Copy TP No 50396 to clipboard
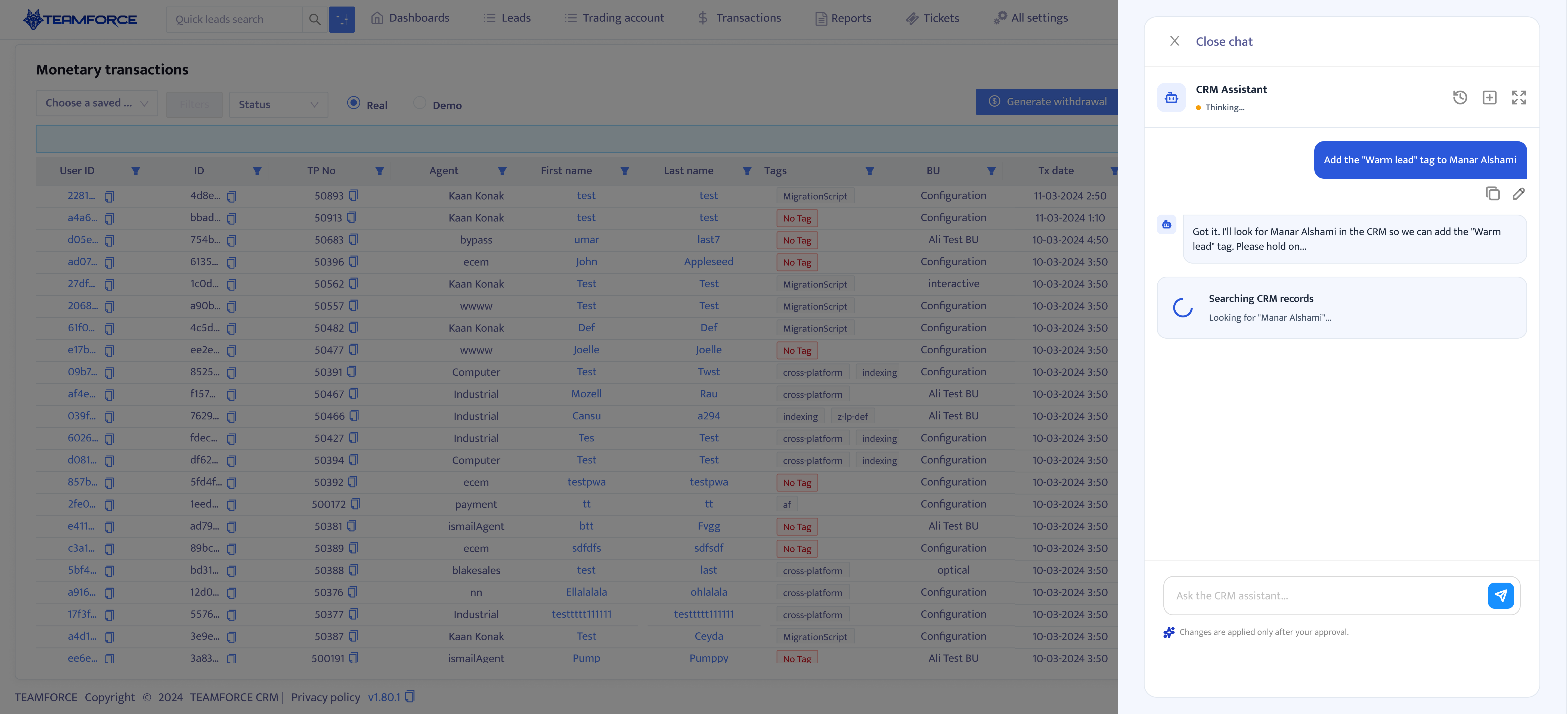The image size is (1568, 714). point(354,262)
